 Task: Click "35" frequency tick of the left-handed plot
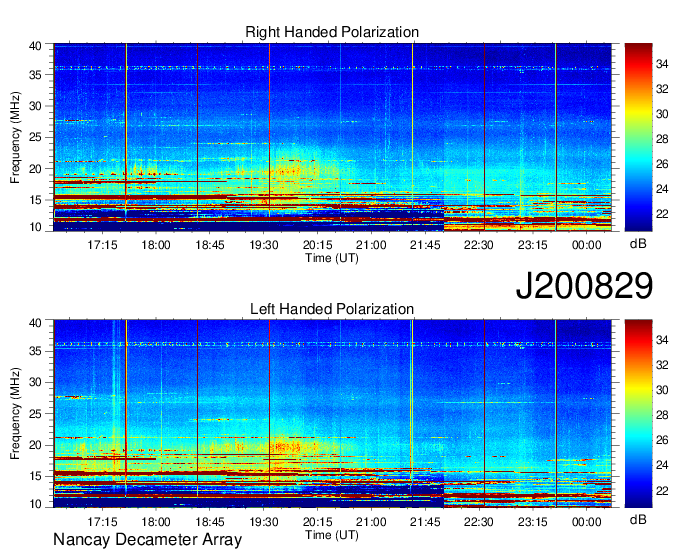[35, 351]
